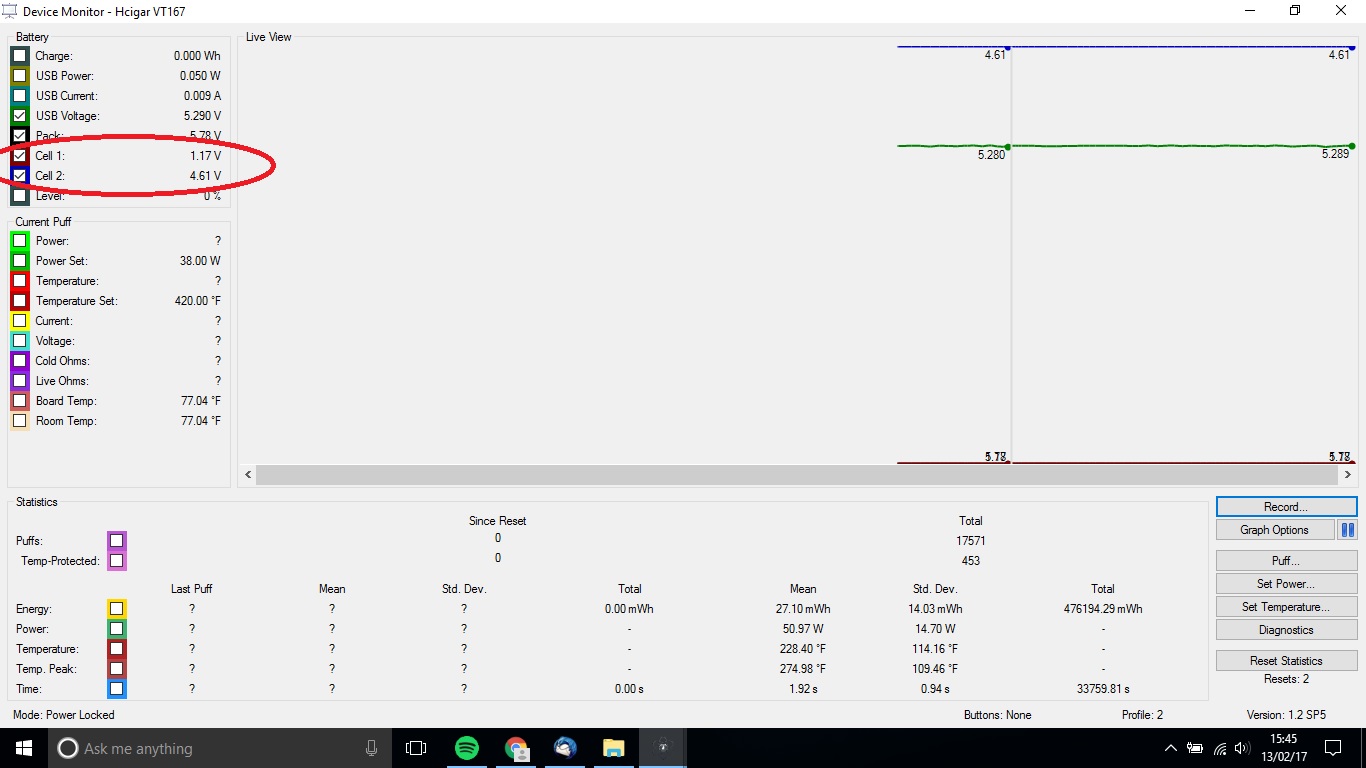Enable the Charge graph checkbox
This screenshot has width=1366, height=768.
(20, 56)
